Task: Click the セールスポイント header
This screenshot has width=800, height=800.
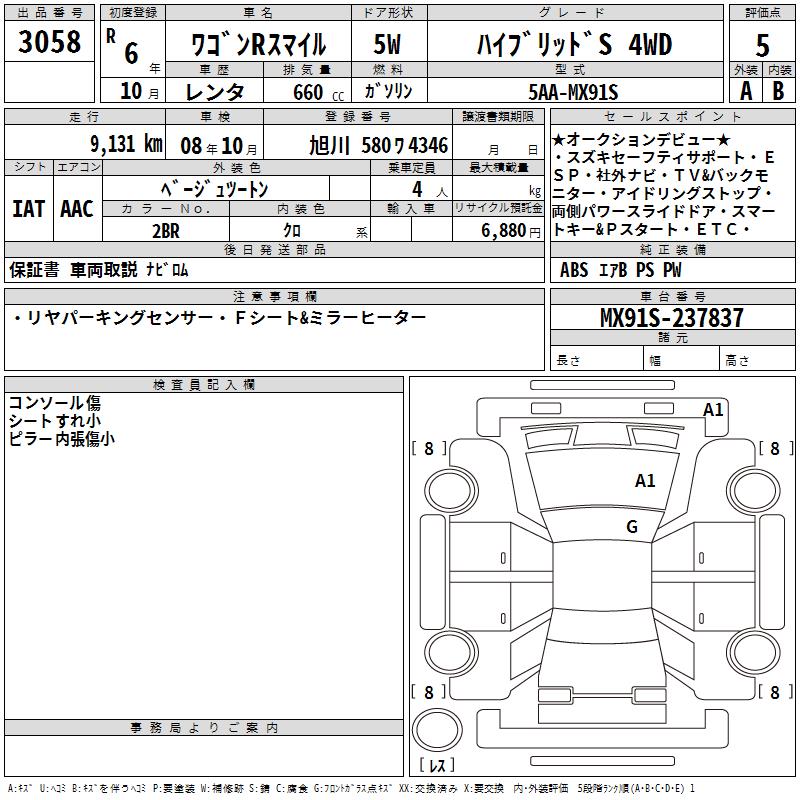Action: click(x=672, y=117)
